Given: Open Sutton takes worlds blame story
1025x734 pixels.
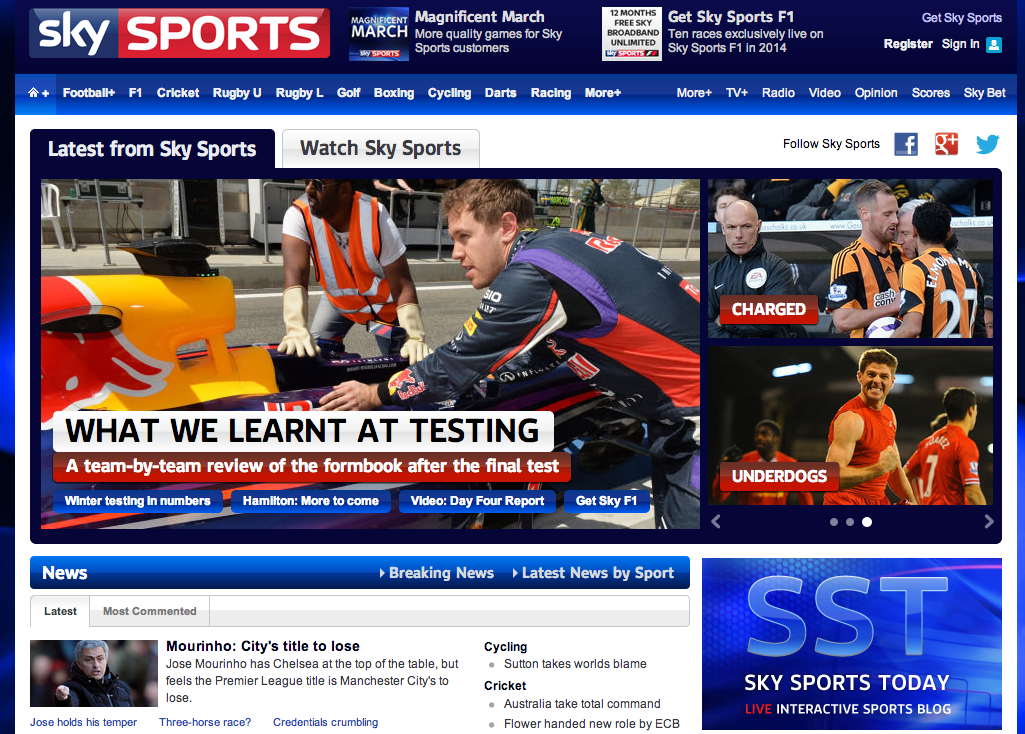Looking at the screenshot, I should tap(575, 664).
